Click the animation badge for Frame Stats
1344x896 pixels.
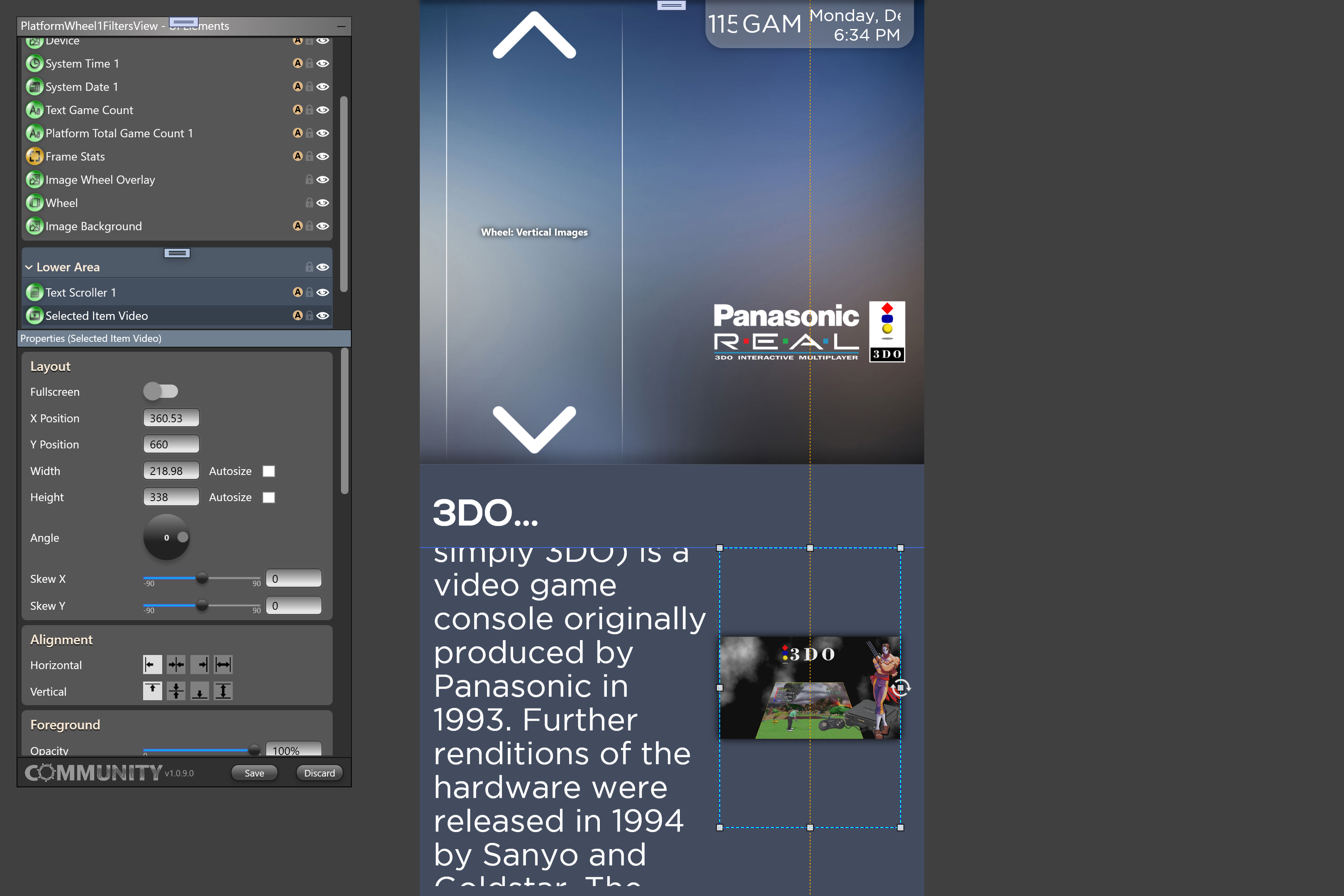[x=298, y=156]
